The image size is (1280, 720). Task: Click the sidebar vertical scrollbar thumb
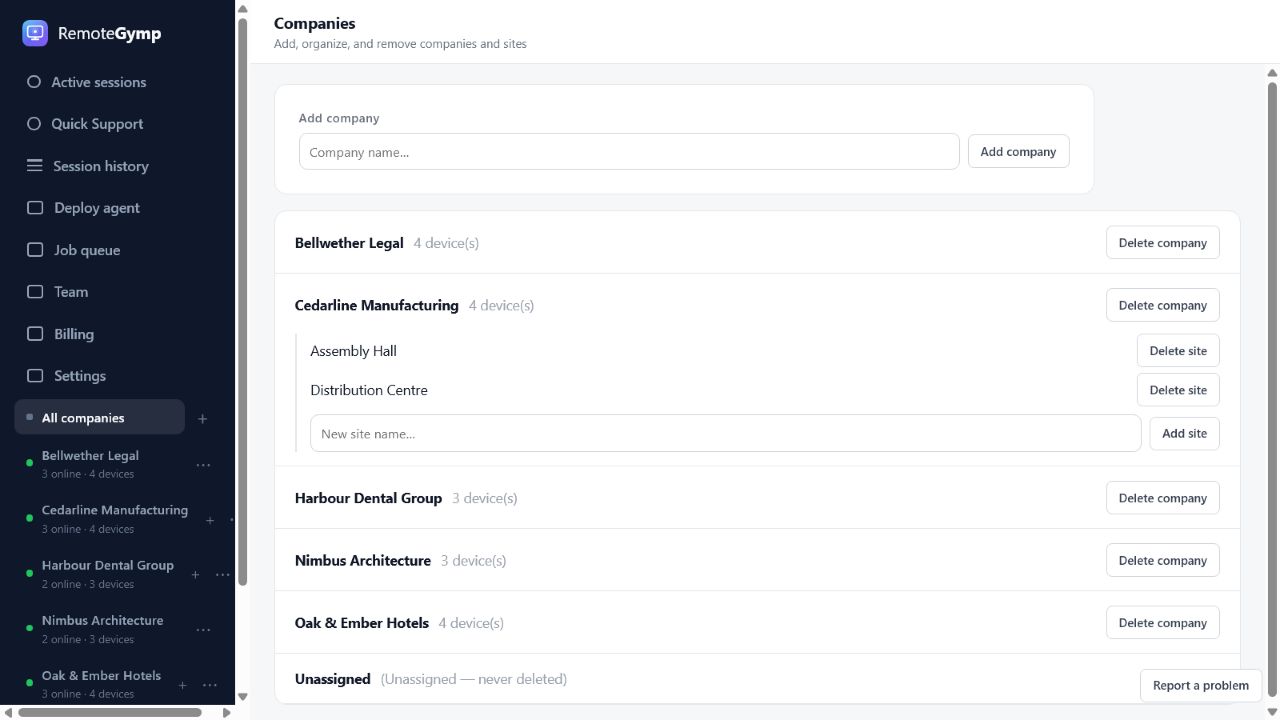(242, 300)
